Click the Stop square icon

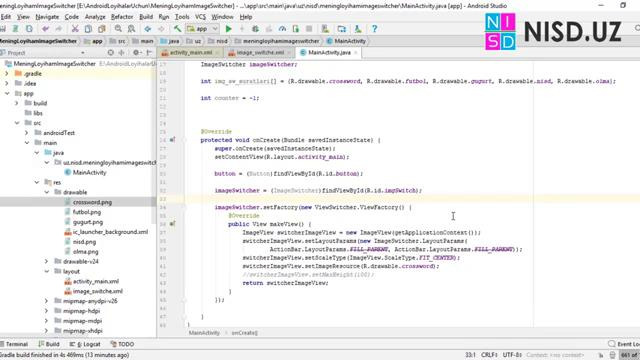click(x=309, y=29)
